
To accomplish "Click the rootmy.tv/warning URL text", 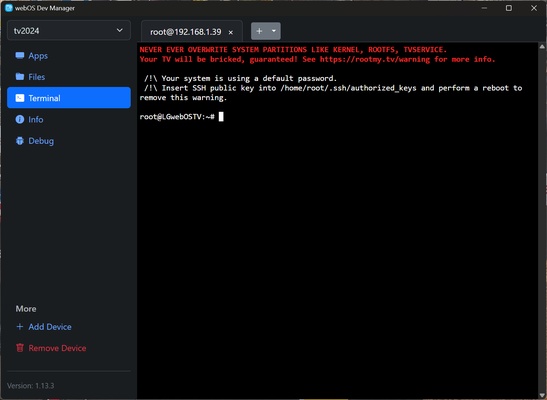I will 375,59.
